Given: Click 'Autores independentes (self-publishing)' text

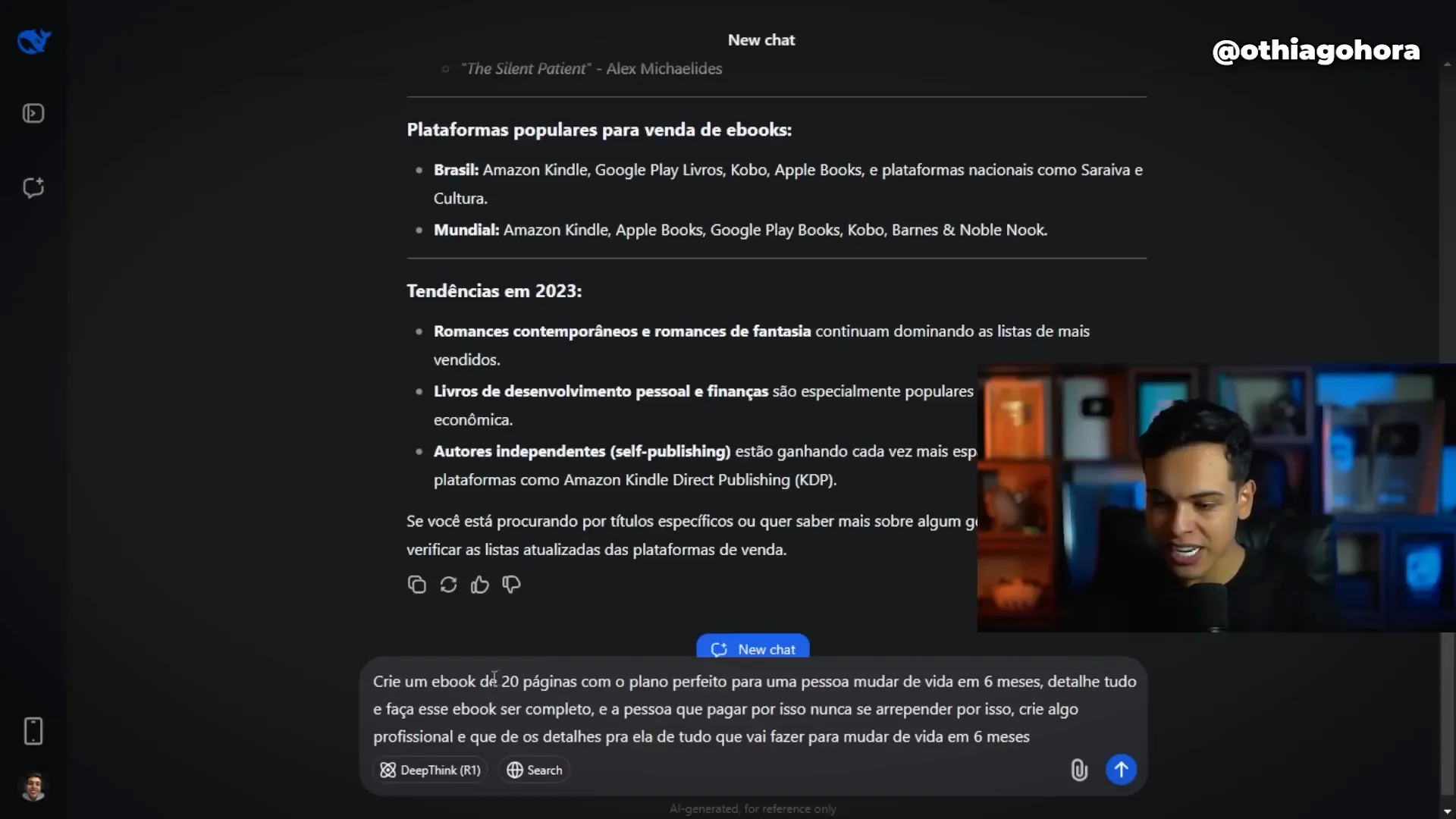Looking at the screenshot, I should (x=582, y=451).
